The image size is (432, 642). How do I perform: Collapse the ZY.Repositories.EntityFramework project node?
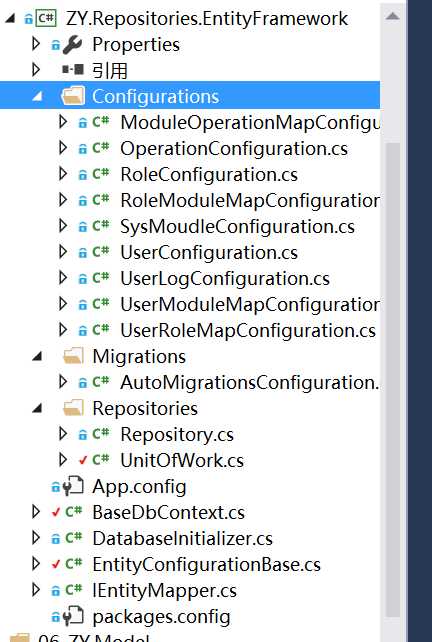click(x=9, y=18)
